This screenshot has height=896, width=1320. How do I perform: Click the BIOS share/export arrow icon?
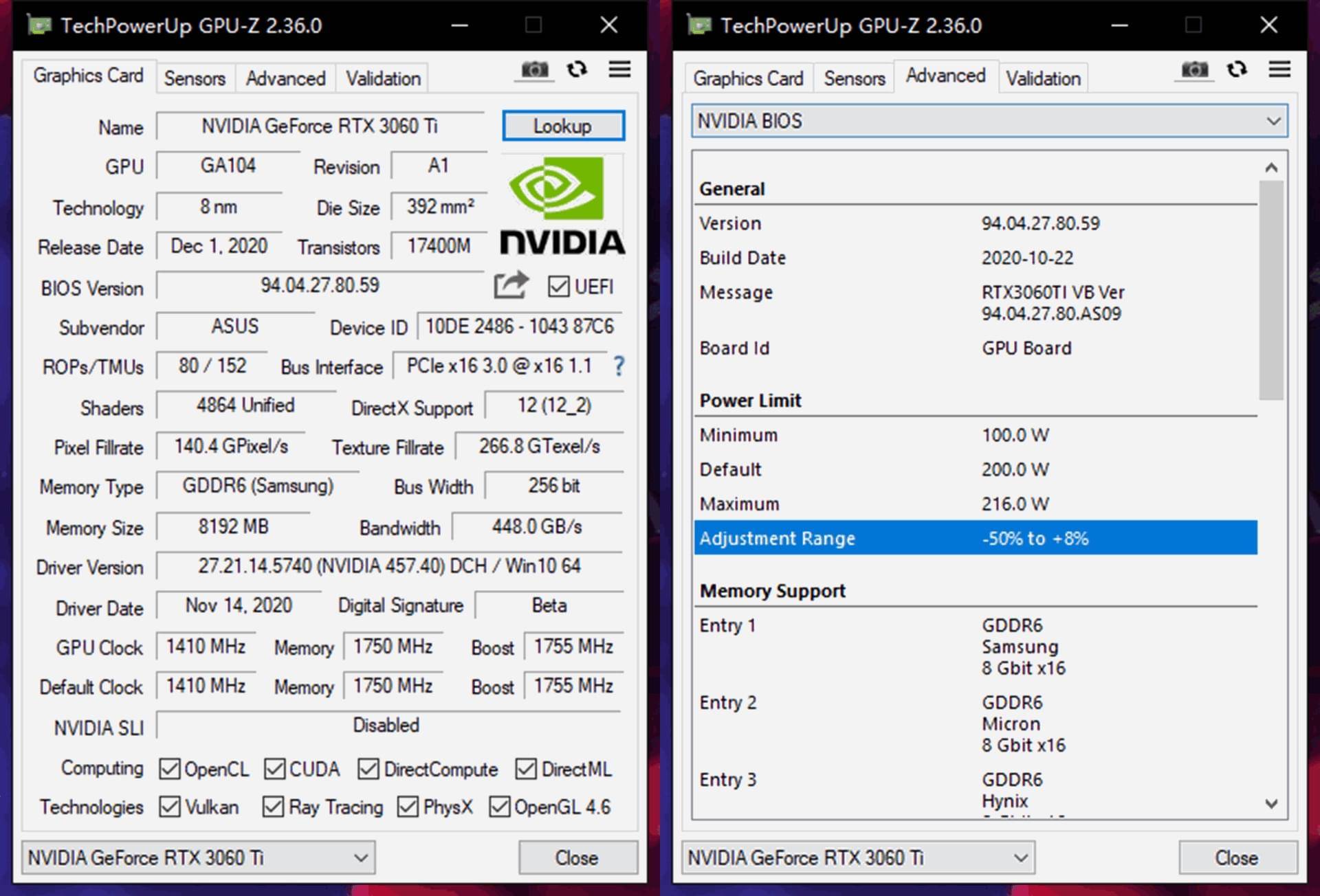[511, 284]
